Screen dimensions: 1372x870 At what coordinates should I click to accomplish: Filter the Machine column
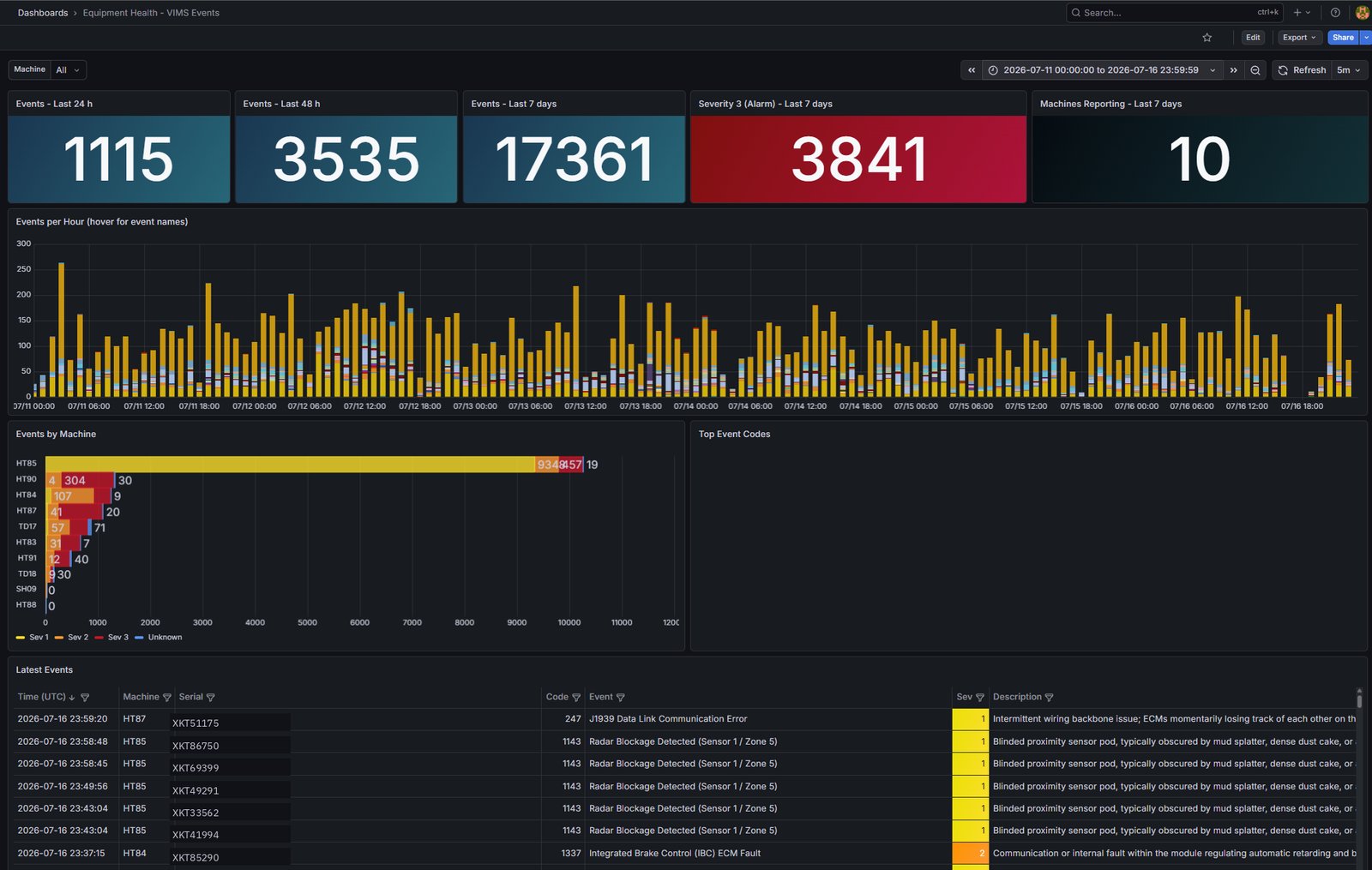(x=167, y=698)
